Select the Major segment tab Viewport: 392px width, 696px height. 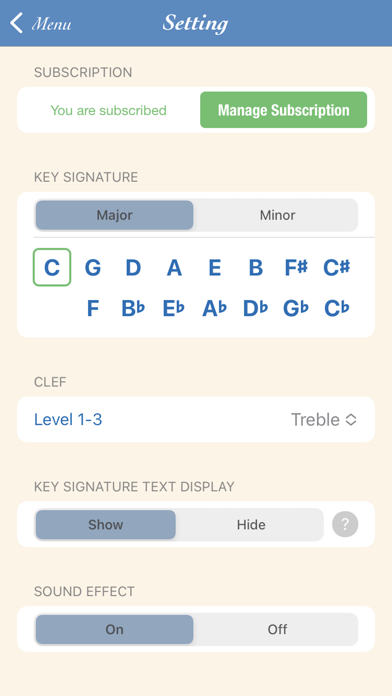coord(115,215)
